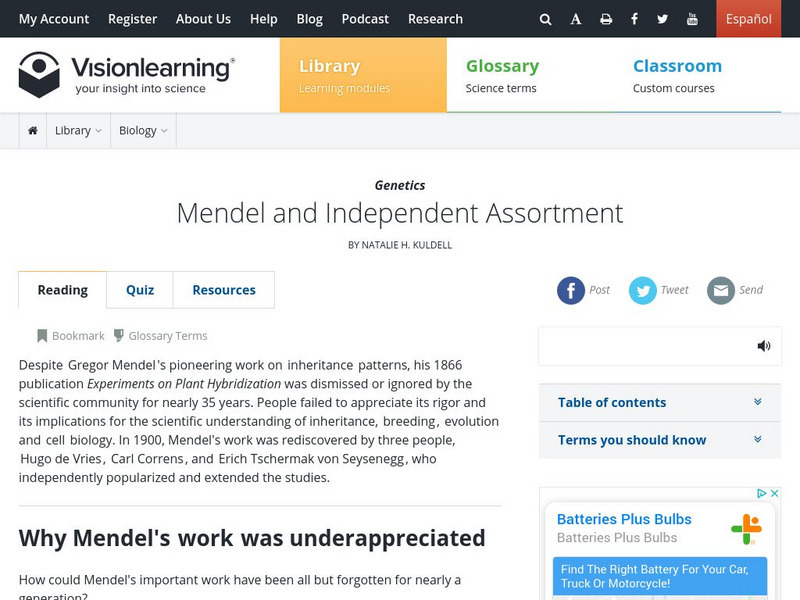
Task: Print page using printer icon
Action: (605, 19)
